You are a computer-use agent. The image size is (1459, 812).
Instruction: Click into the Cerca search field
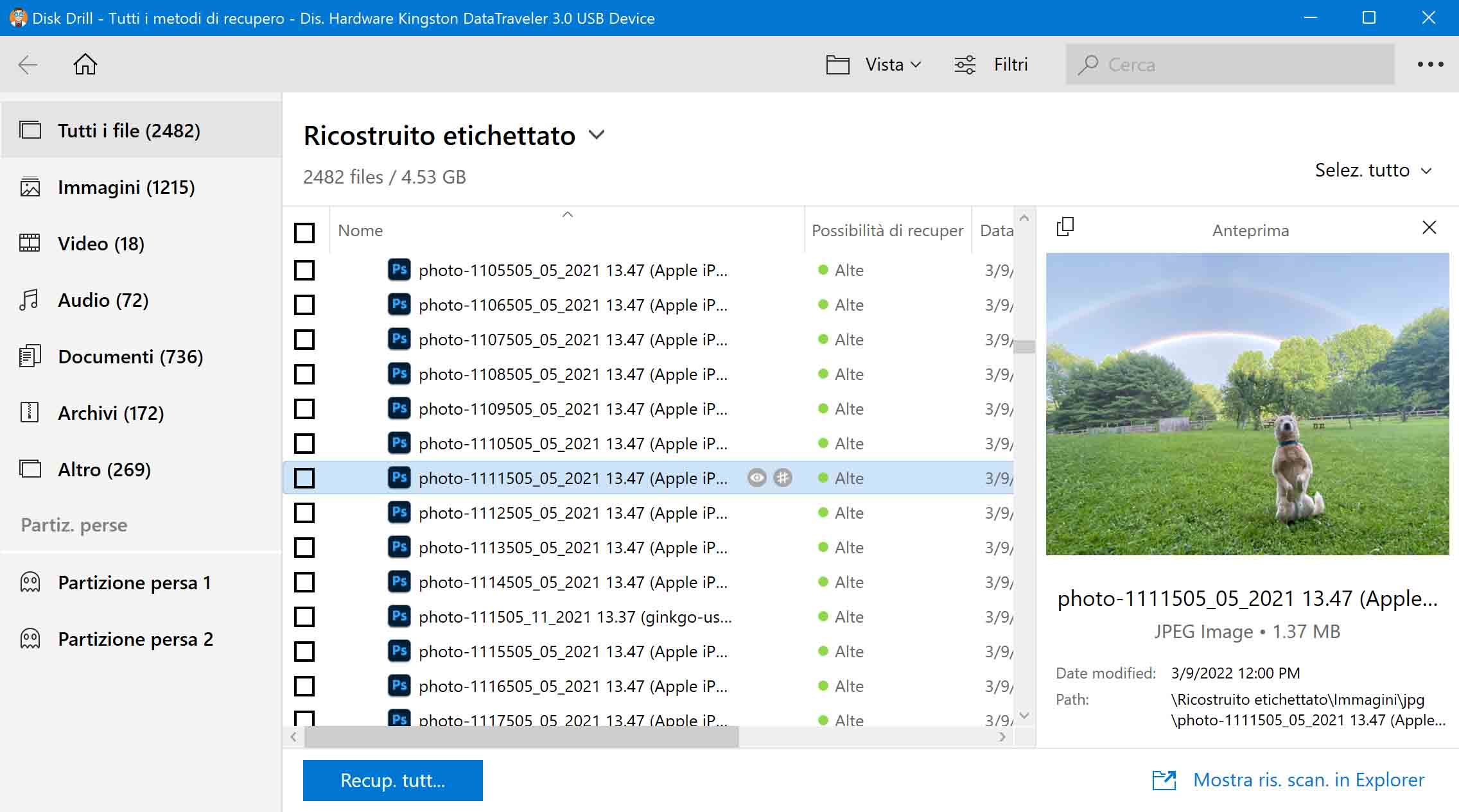coord(1230,64)
